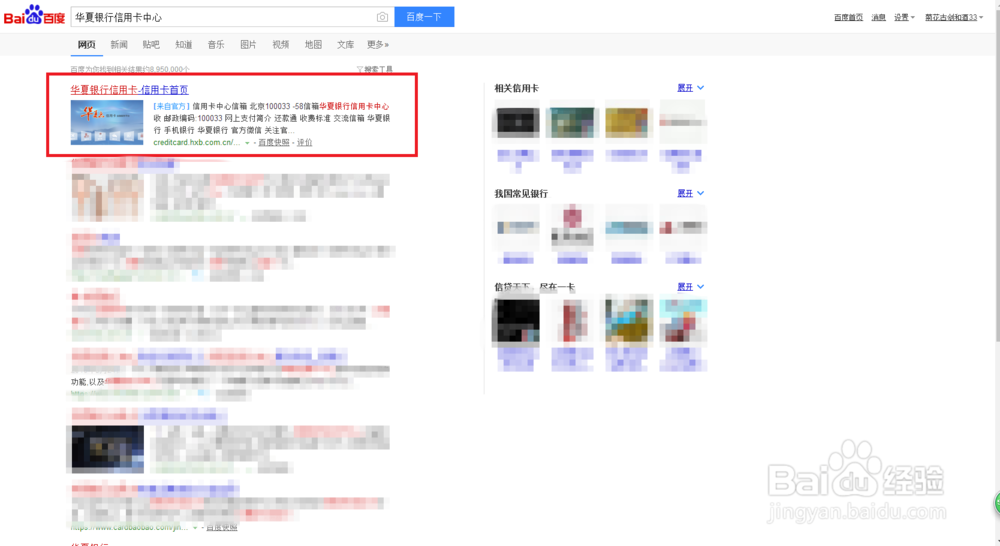The image size is (1000, 546).
Task: Switch to the 新闻 tab
Action: point(119,45)
